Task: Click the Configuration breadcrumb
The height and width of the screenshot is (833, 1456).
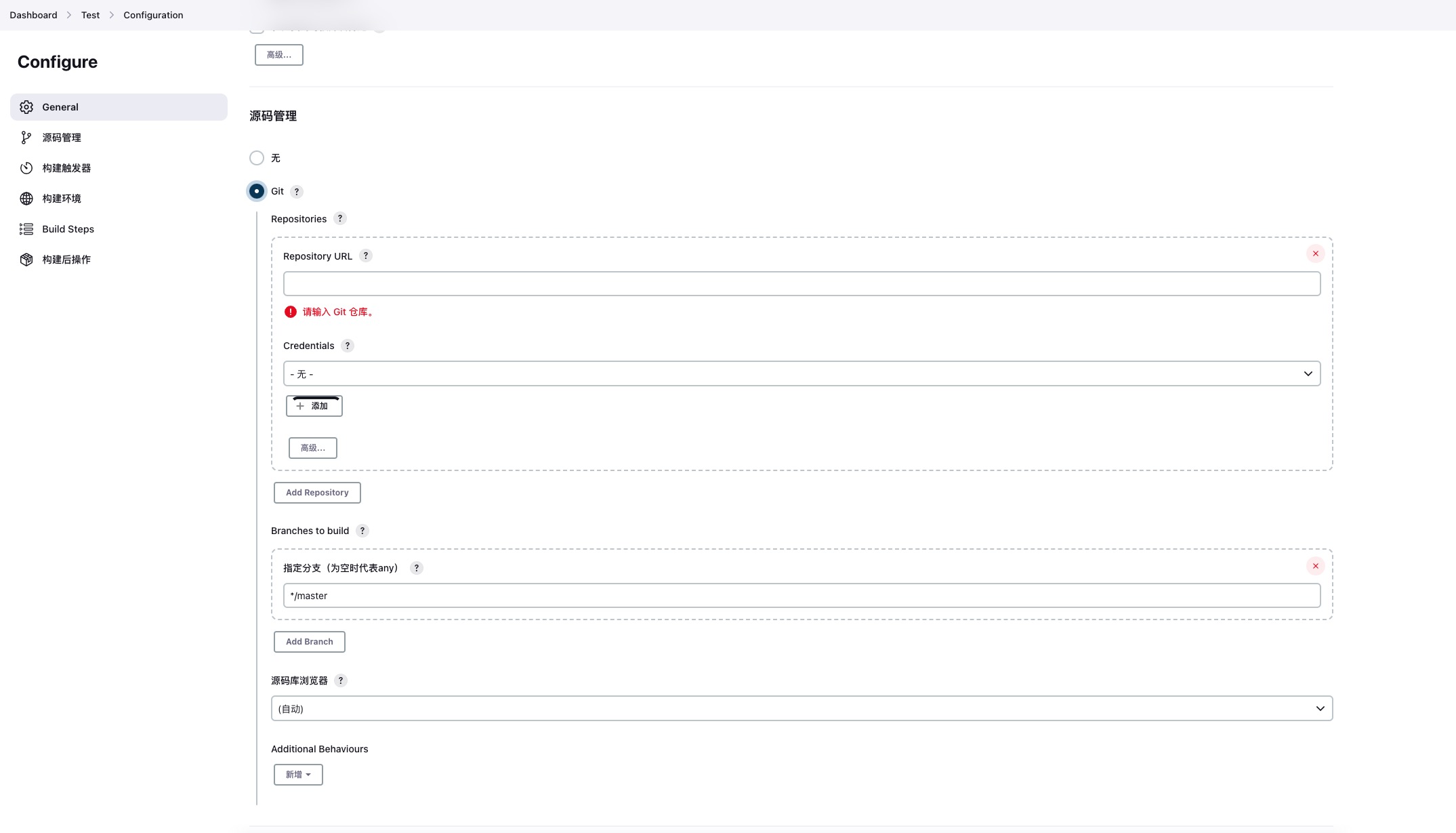Action: 153,15
